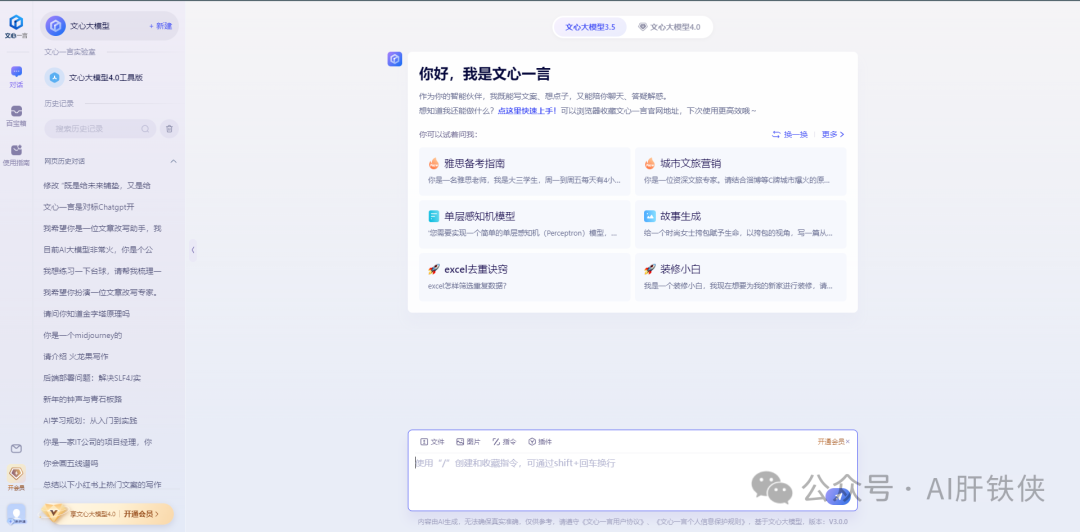Click the rocket icon on the excel去重诀窍 card
This screenshot has height=532, width=1080.
point(434,269)
